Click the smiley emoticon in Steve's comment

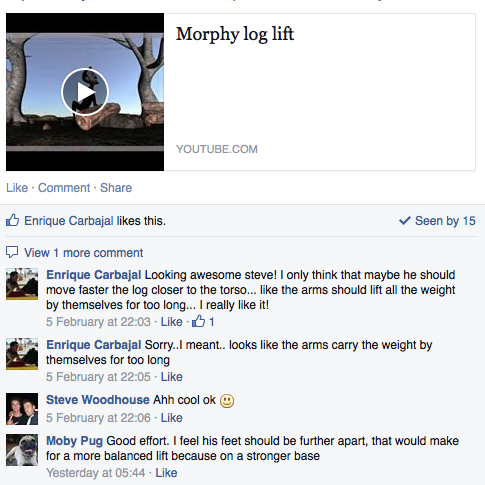click(x=227, y=401)
